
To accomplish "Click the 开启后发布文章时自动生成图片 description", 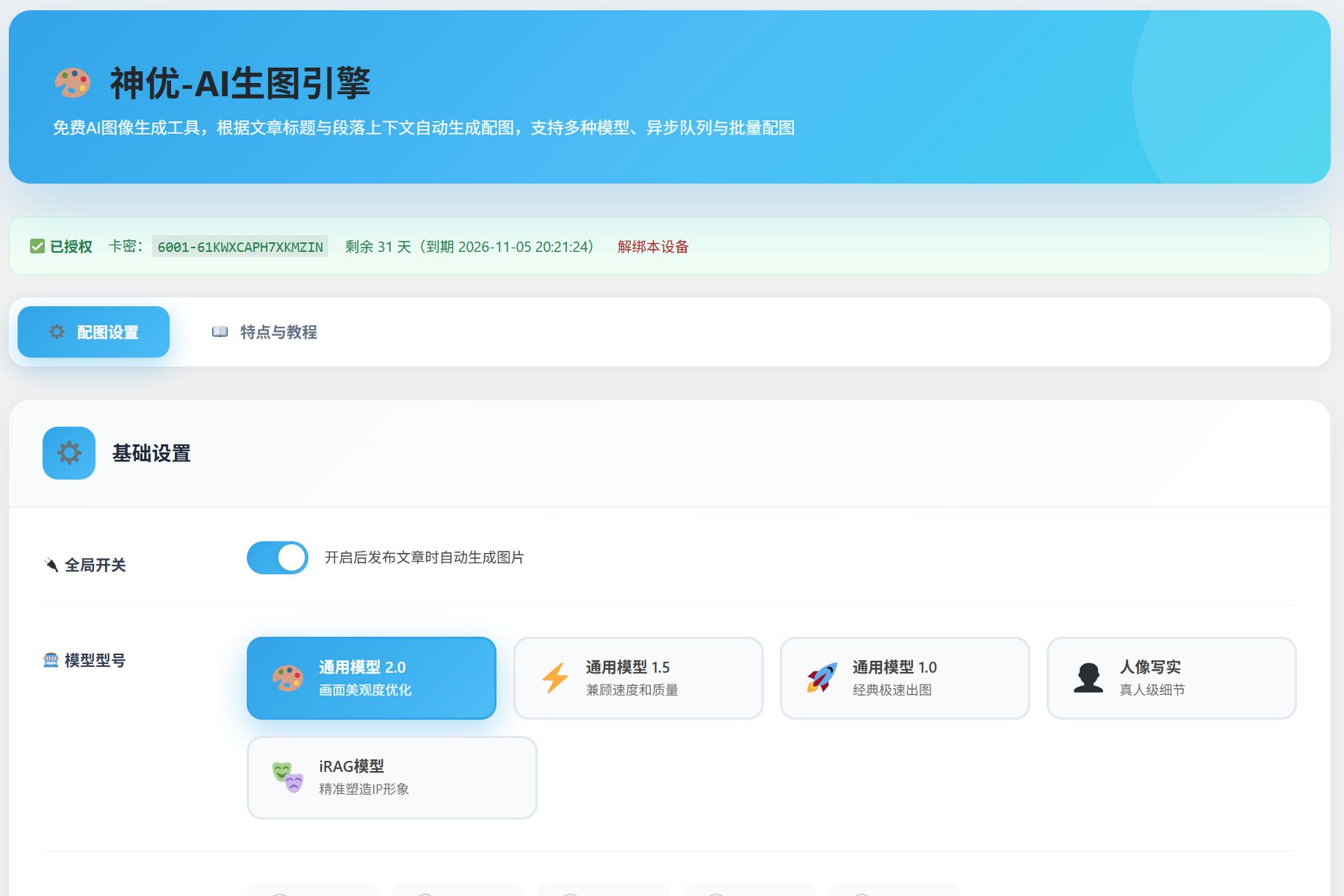I will (x=424, y=557).
